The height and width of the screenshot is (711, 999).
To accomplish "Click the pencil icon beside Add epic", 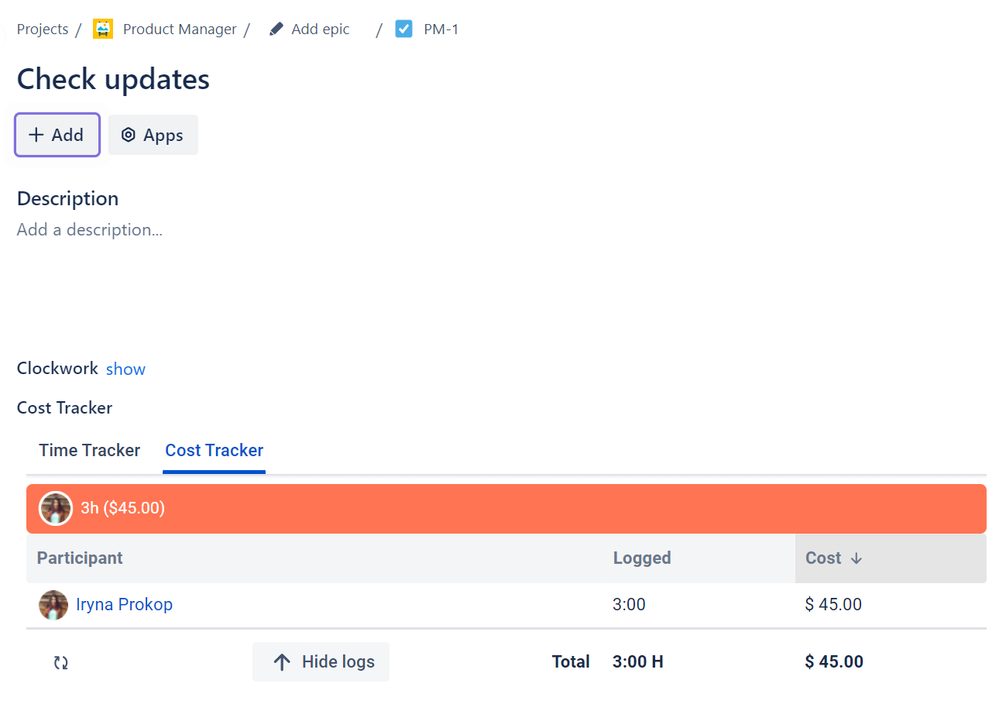I will coord(276,29).
